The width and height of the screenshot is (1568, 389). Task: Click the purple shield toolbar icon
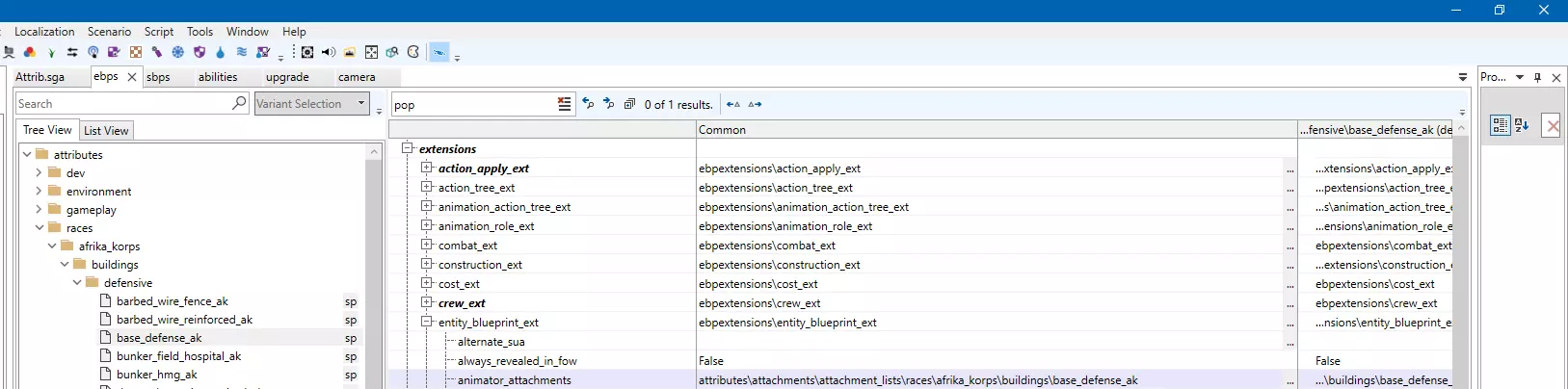199,52
